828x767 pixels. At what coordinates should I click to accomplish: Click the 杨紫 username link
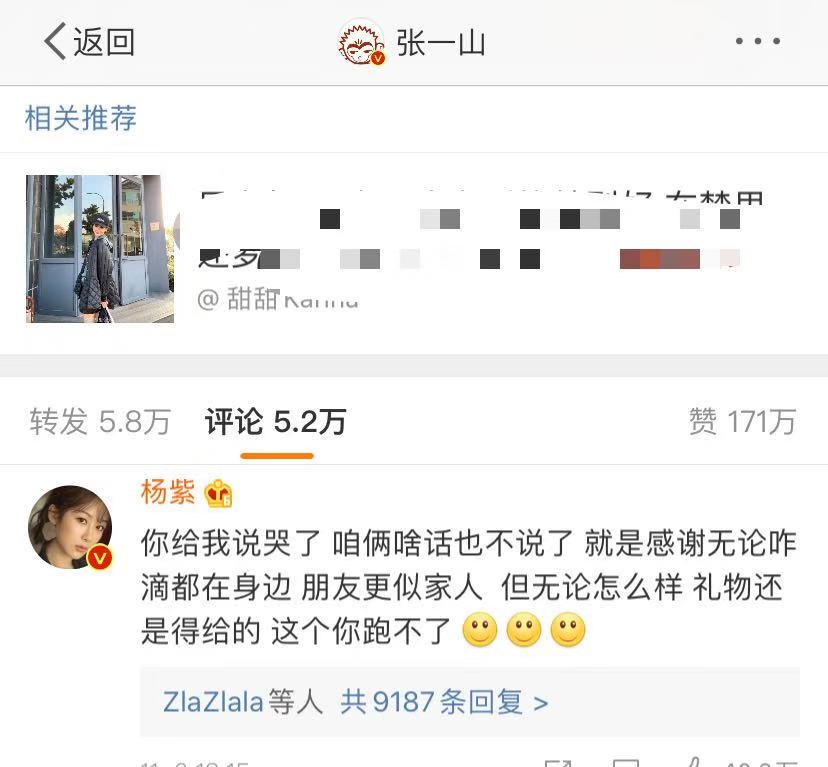tap(168, 492)
